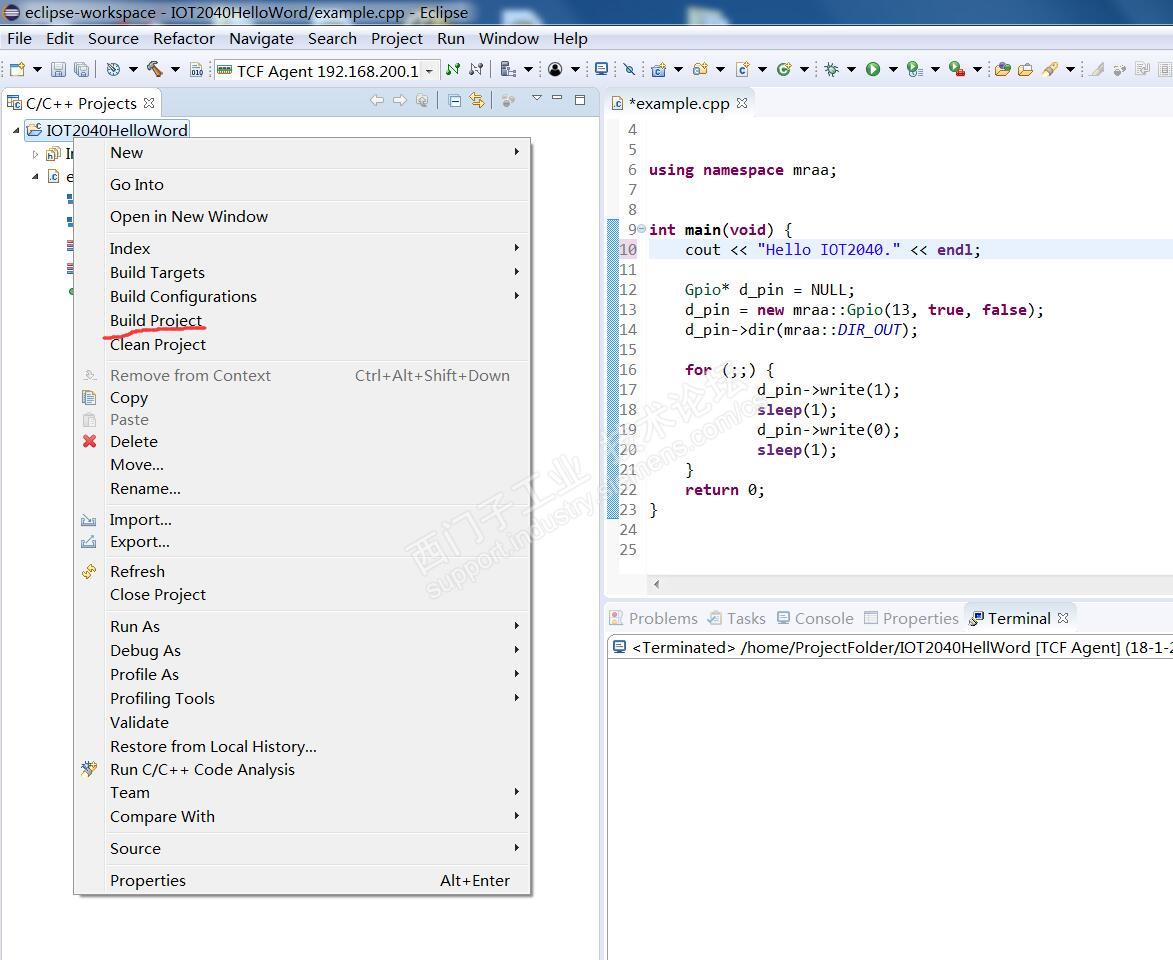Choose Clean Project in the context menu
Image resolution: width=1173 pixels, height=960 pixels.
tap(158, 344)
